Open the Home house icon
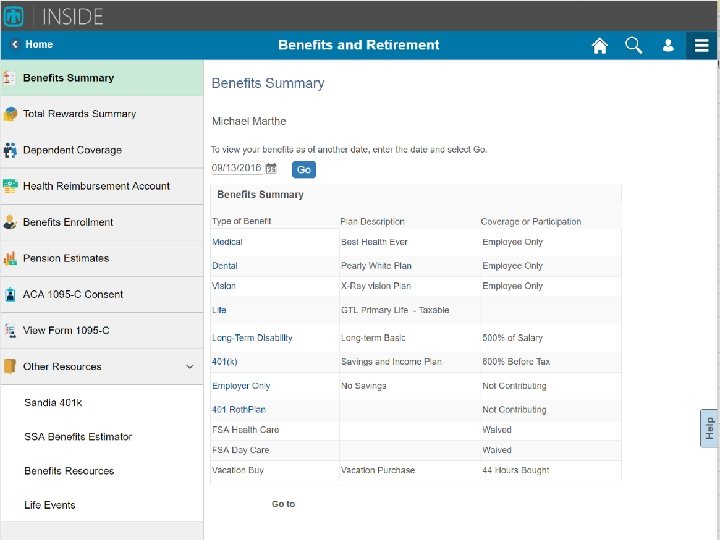The width and height of the screenshot is (720, 540). pos(600,45)
